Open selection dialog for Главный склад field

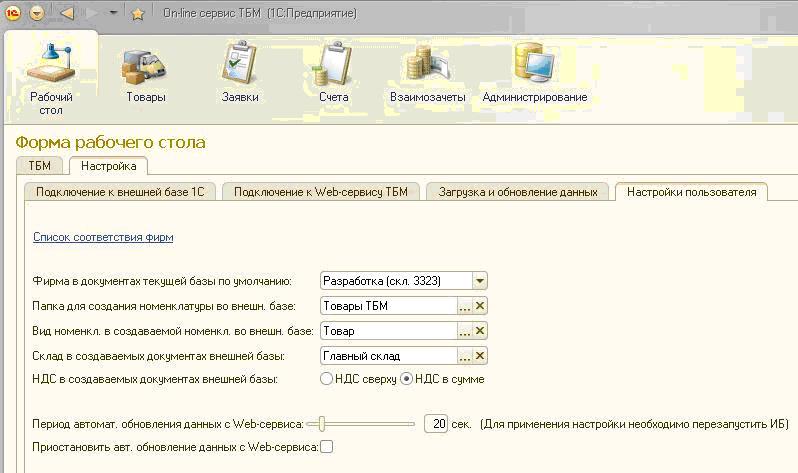tap(465, 356)
